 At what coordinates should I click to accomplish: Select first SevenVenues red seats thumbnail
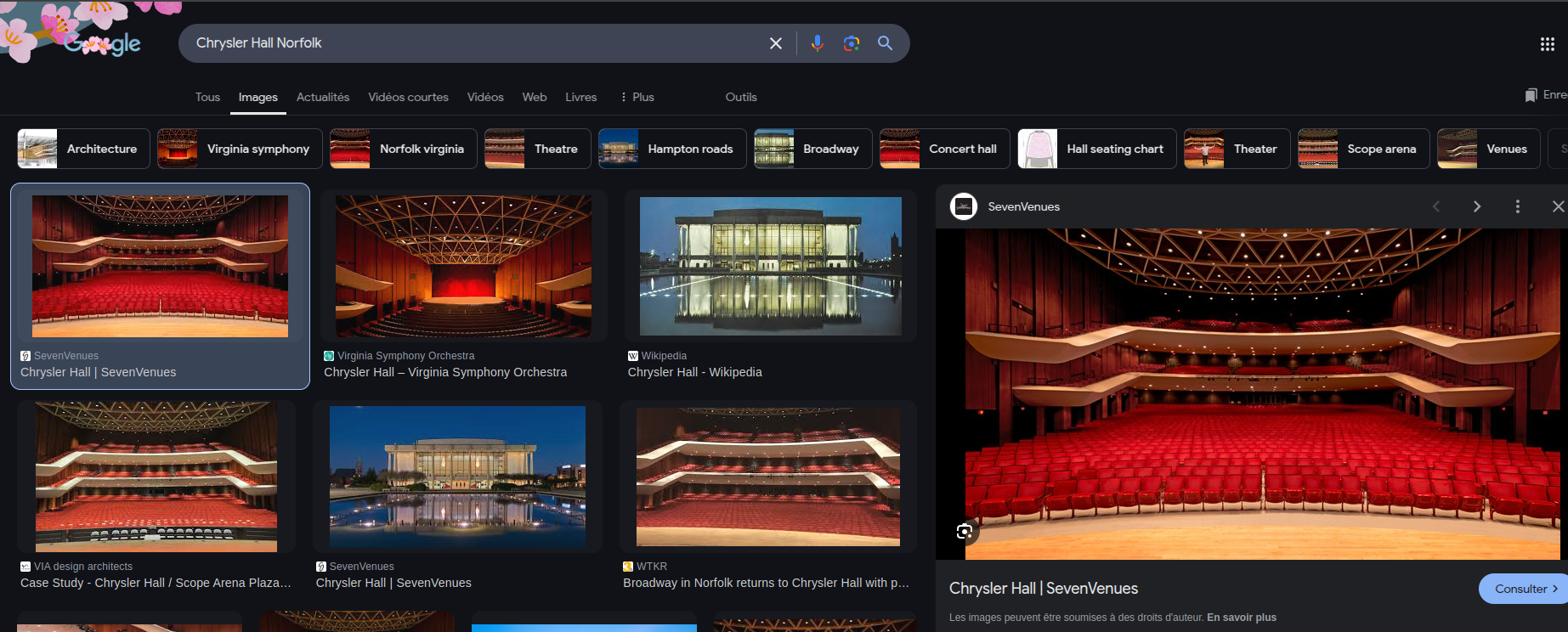tap(160, 266)
